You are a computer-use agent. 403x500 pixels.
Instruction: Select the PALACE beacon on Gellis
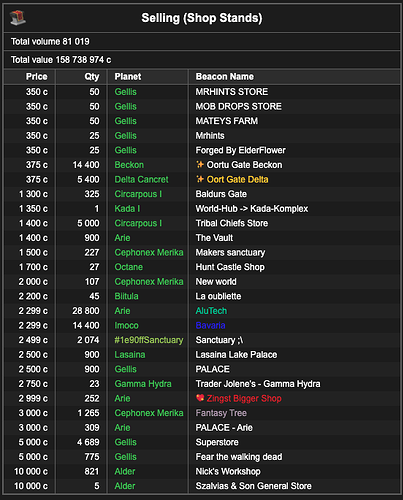pyautogui.click(x=213, y=369)
